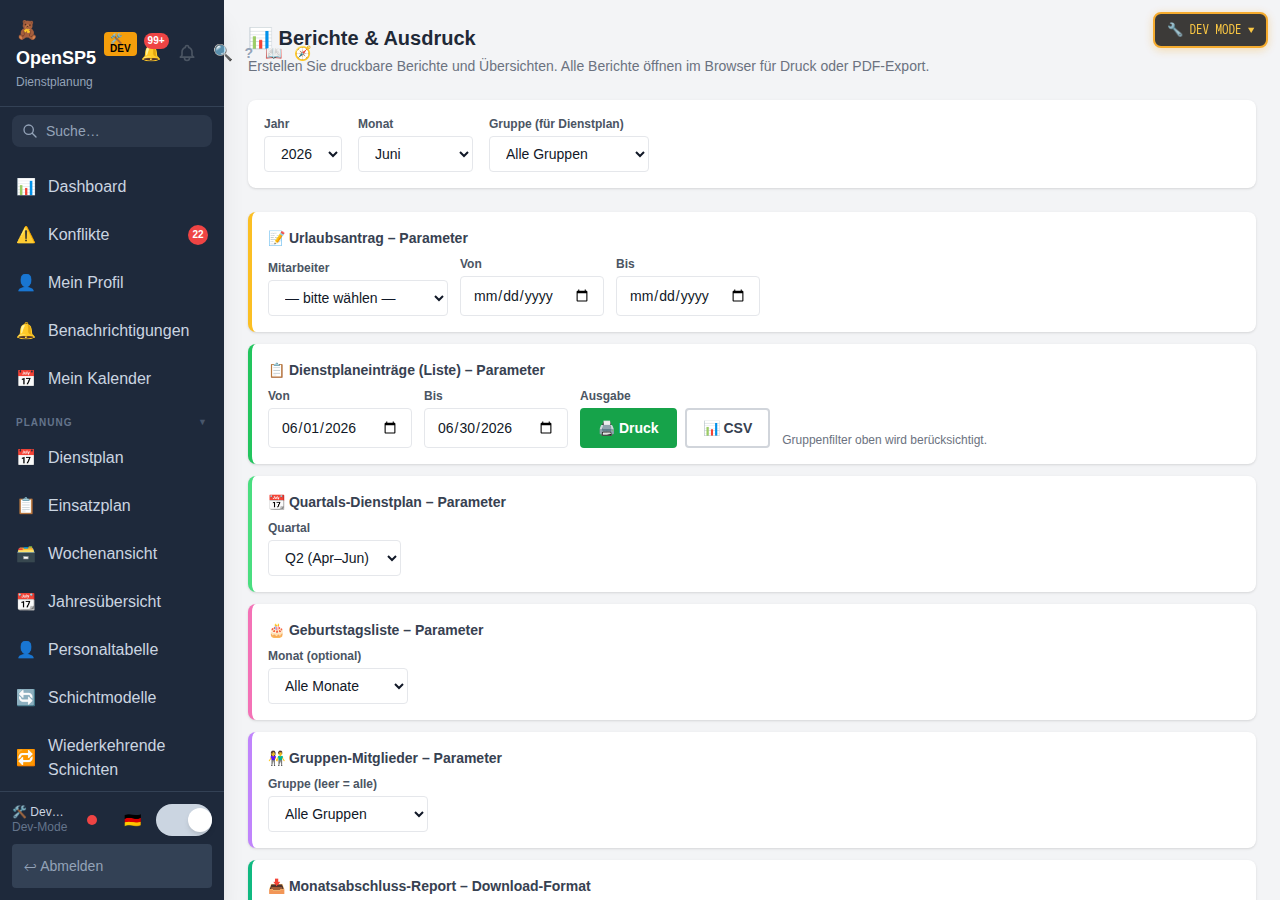Click the 'Gruppenfilter oben wird berücksichtigt.' note
Viewport: 1280px width, 900px height.
(884, 440)
